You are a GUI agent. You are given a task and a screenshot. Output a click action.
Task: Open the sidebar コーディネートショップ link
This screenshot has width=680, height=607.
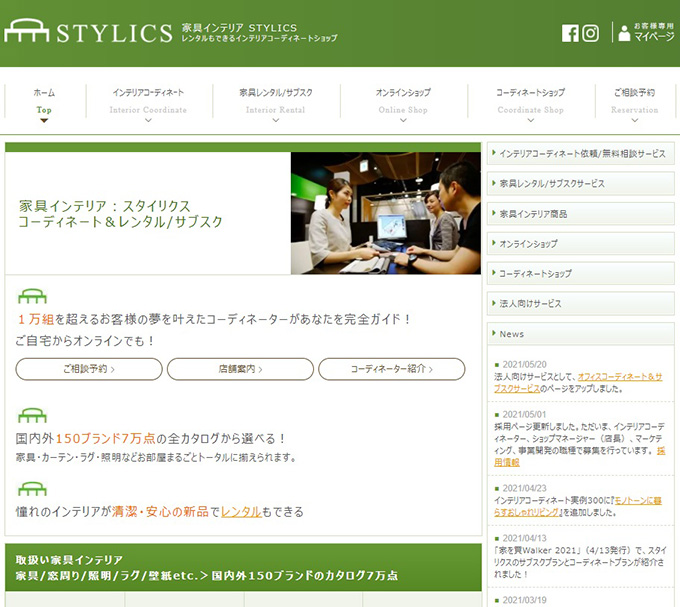[x=581, y=274]
